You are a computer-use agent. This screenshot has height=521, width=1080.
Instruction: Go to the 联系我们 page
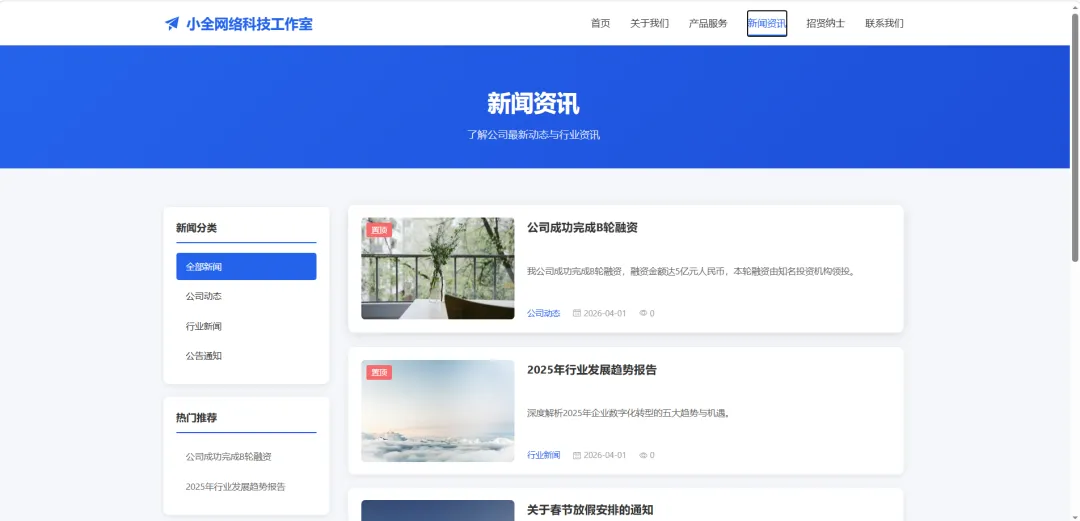(x=884, y=23)
